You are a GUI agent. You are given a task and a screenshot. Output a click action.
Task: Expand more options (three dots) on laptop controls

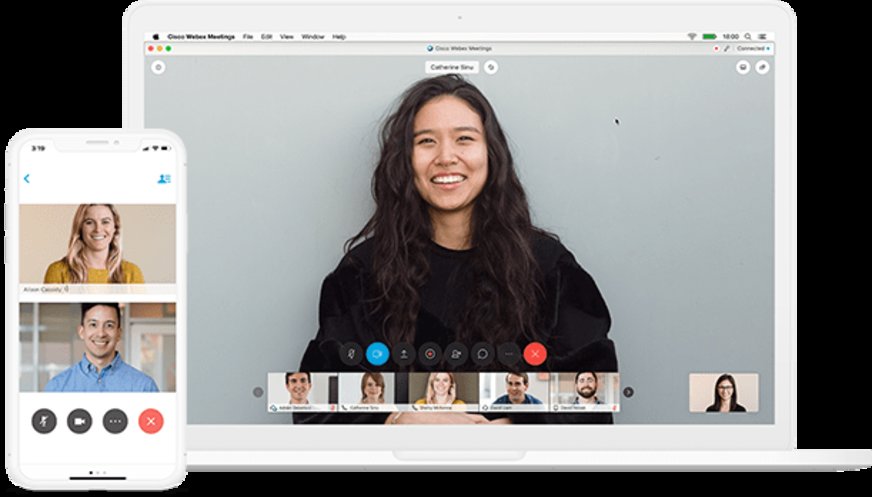[x=509, y=353]
